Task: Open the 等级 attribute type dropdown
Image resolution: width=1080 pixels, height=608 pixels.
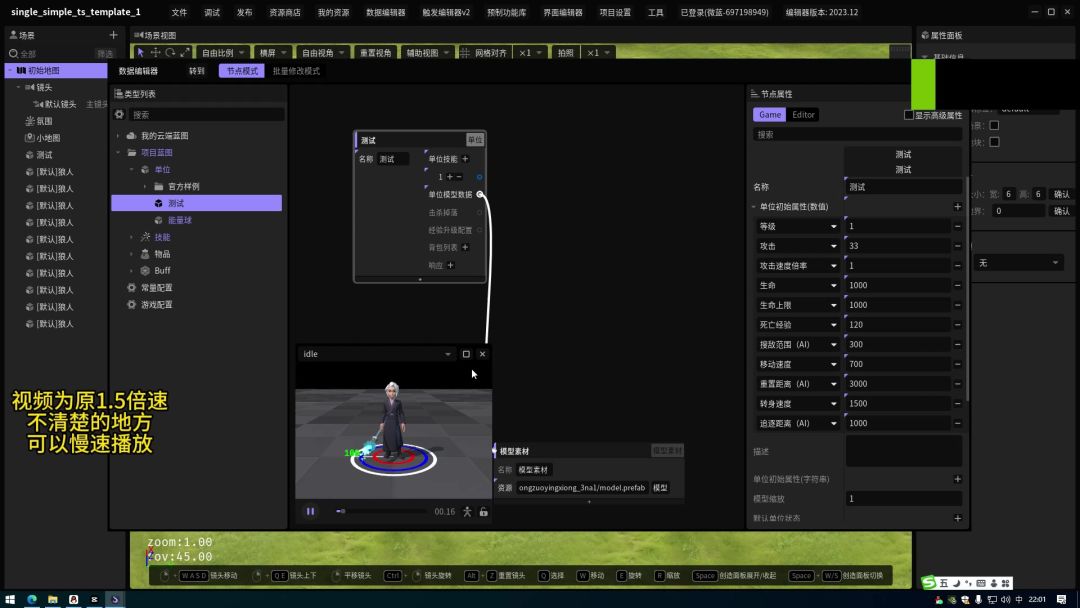Action: (833, 227)
